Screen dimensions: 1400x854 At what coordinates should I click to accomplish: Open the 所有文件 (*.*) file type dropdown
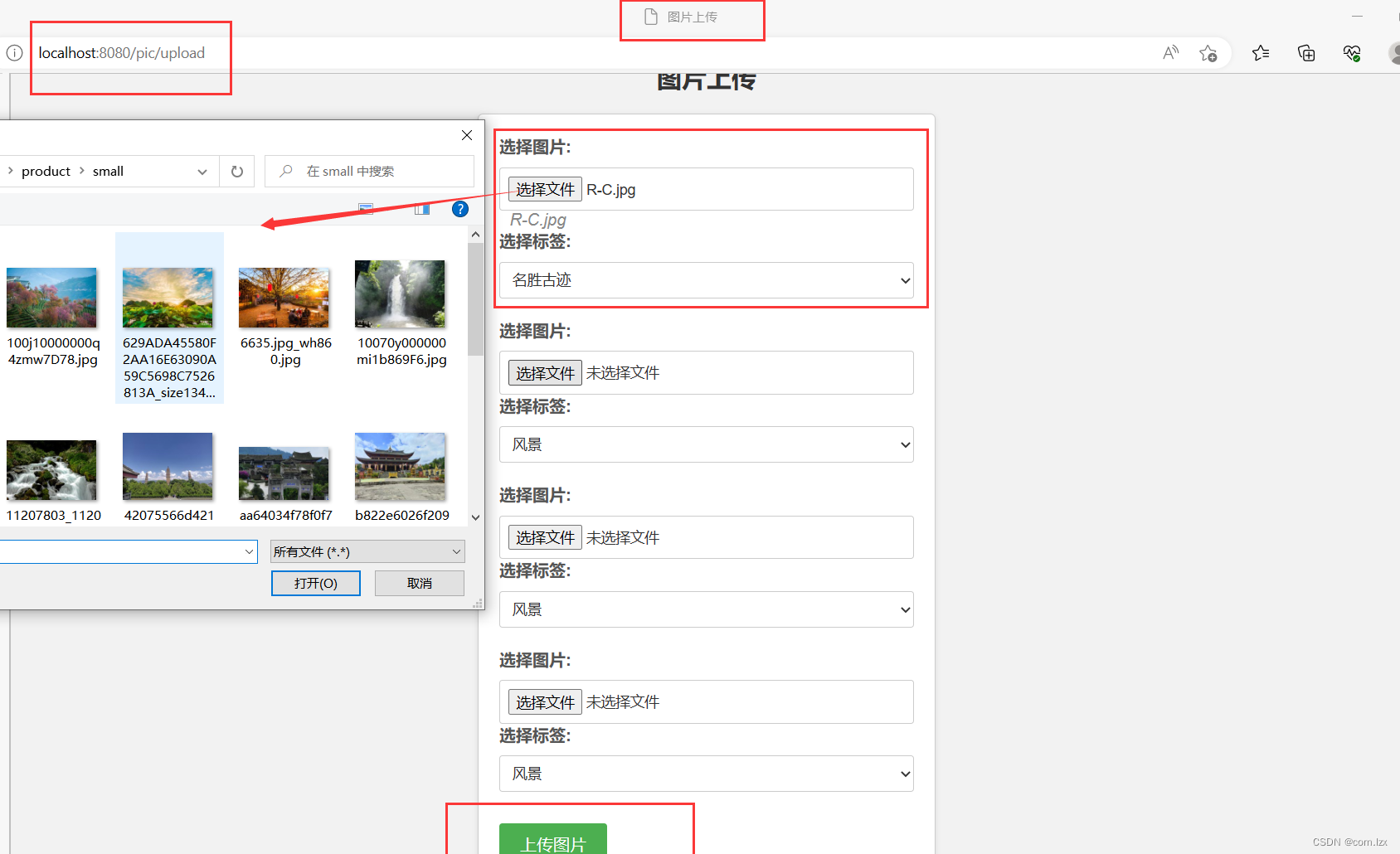[367, 551]
